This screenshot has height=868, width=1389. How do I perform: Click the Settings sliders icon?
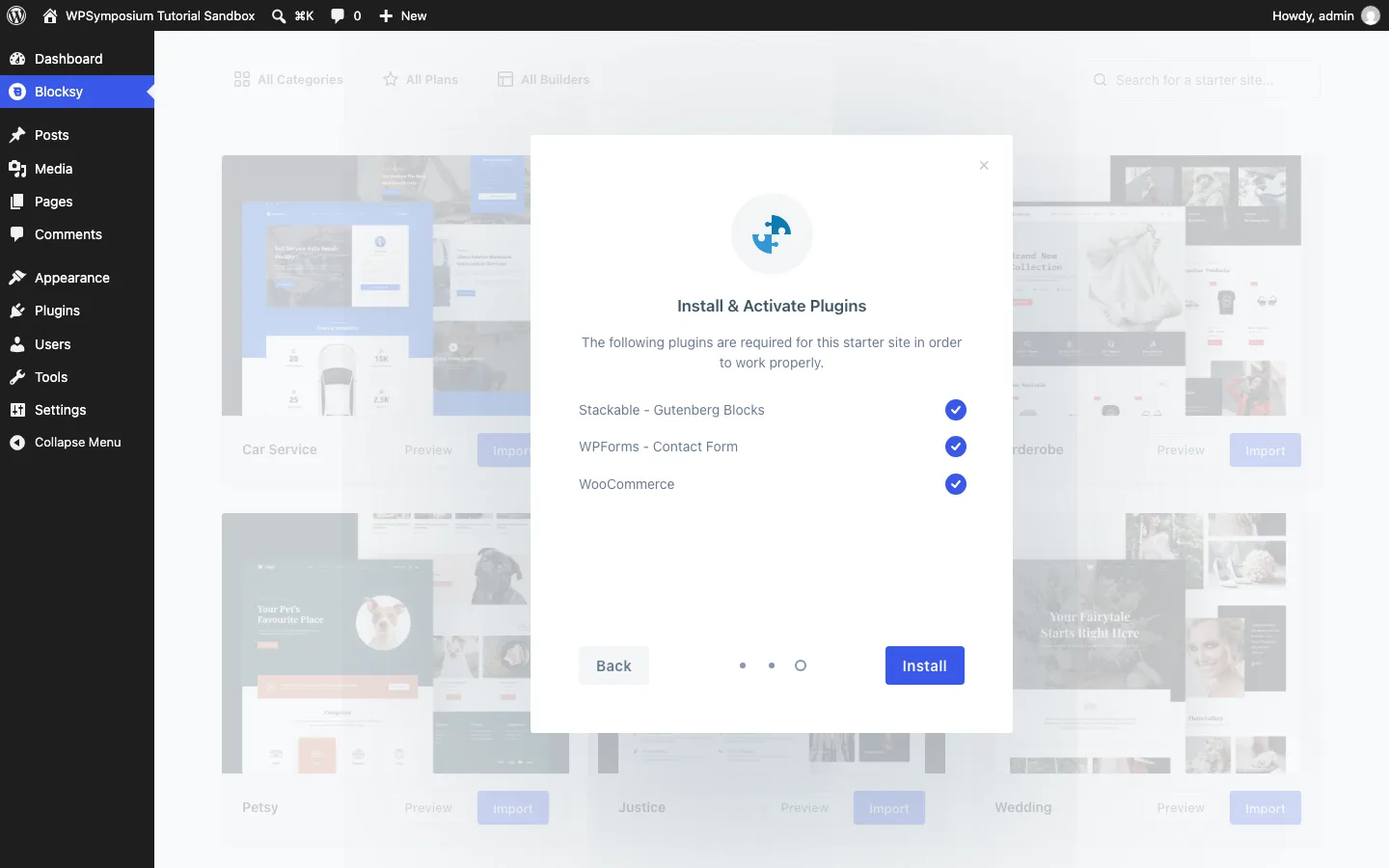point(17,410)
